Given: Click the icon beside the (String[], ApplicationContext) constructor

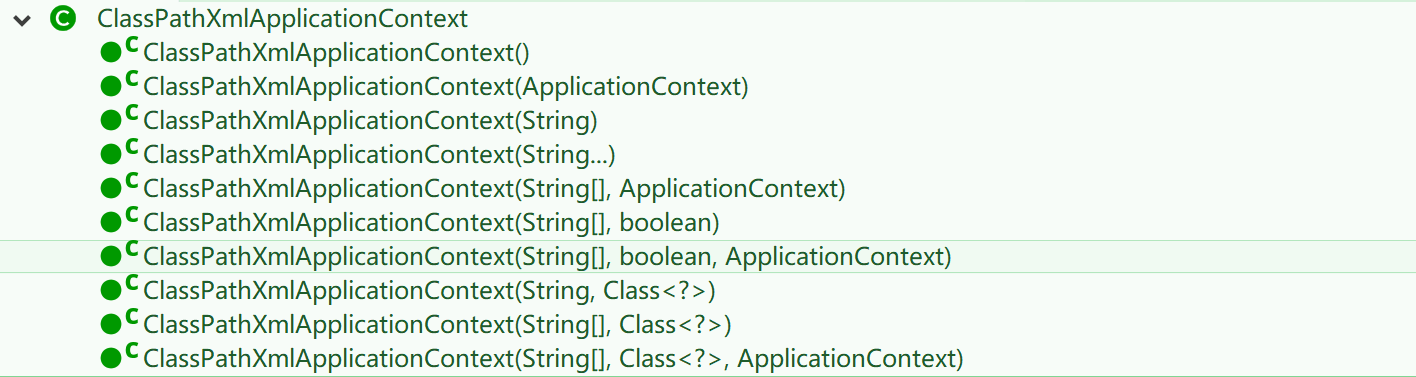Looking at the screenshot, I should click(119, 188).
